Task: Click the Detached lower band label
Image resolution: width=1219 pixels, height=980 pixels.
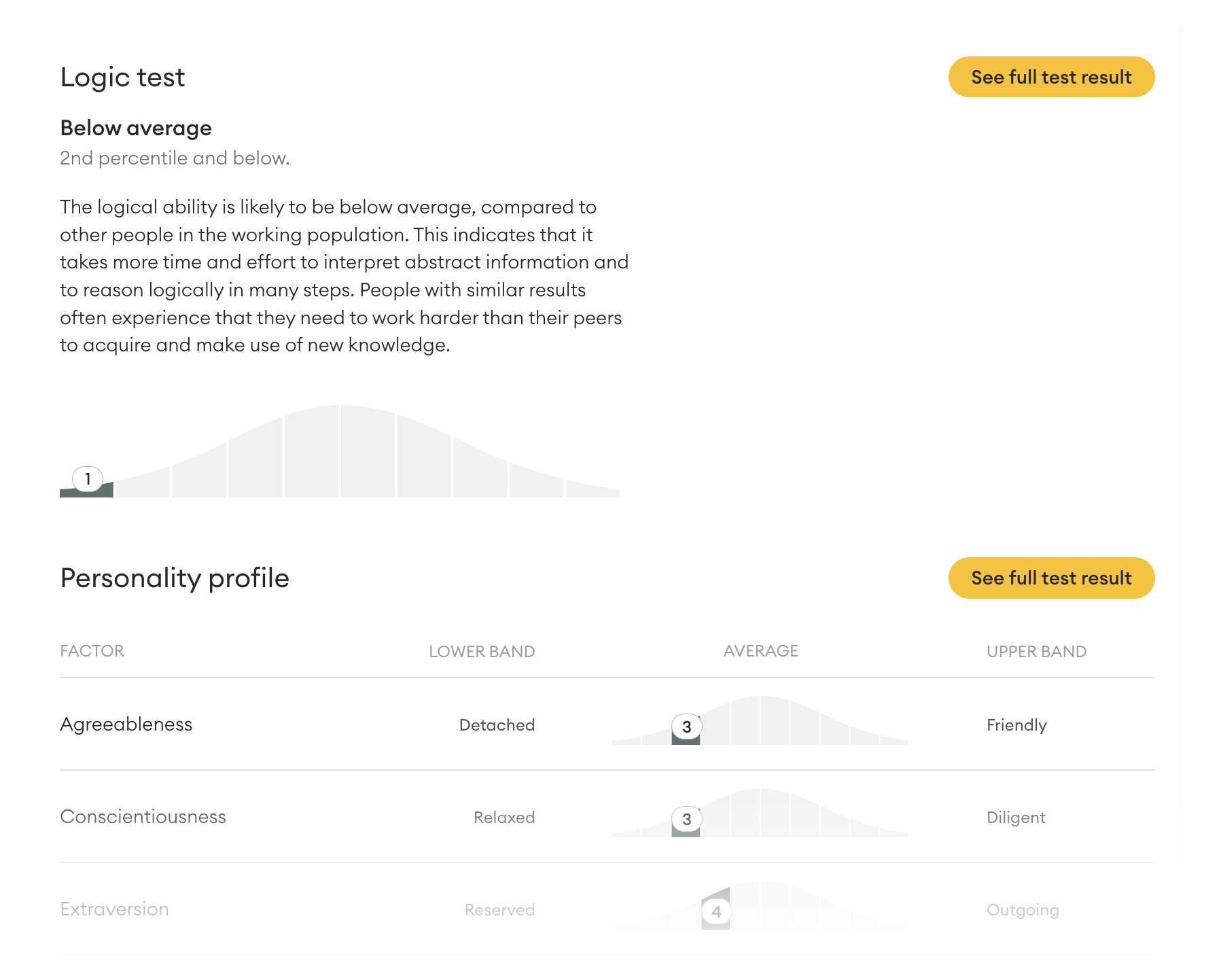Action: 497,725
